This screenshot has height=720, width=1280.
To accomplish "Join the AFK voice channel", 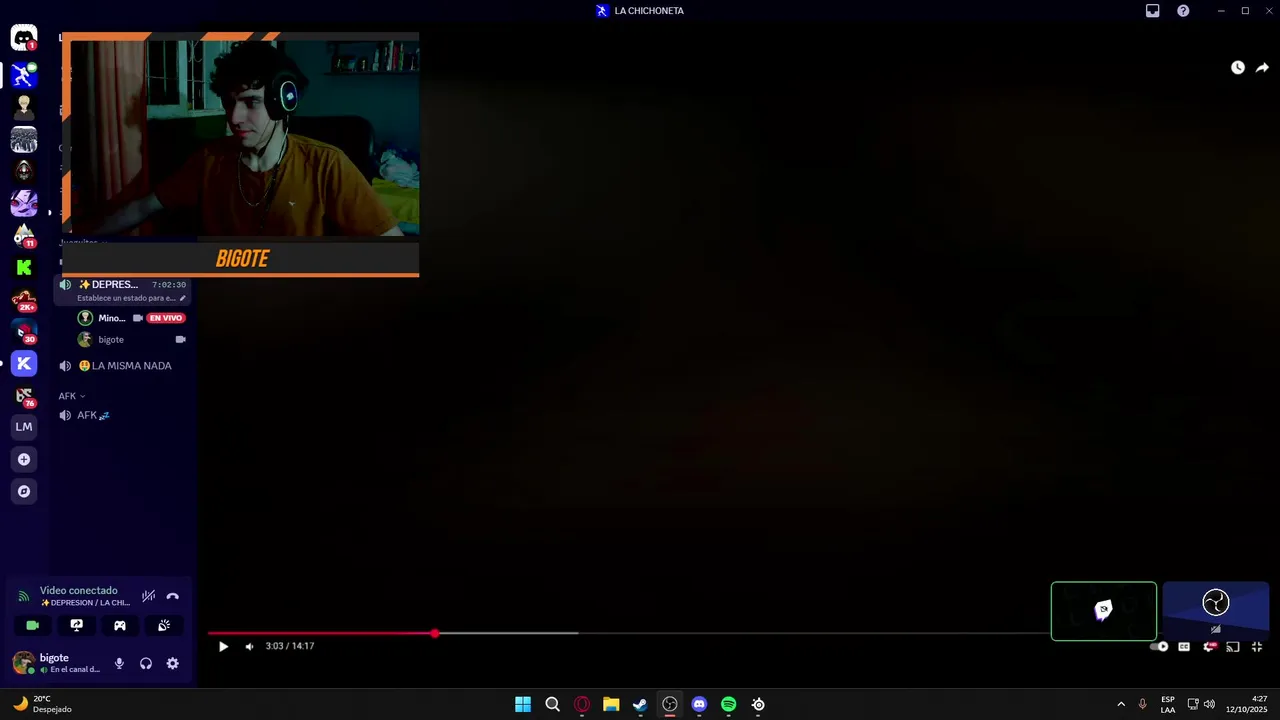I will point(124,415).
